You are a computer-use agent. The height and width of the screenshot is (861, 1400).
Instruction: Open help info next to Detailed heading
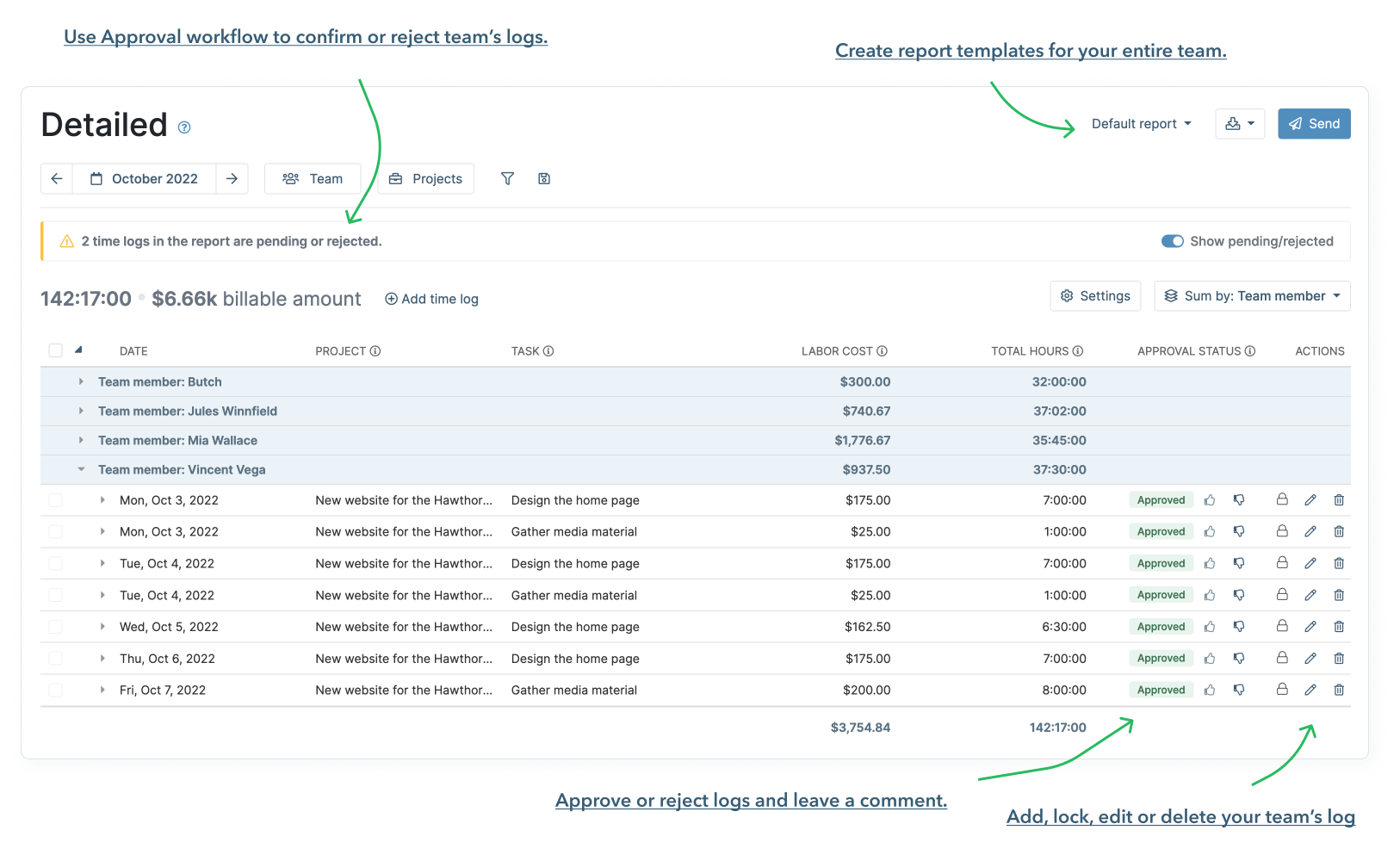(184, 127)
